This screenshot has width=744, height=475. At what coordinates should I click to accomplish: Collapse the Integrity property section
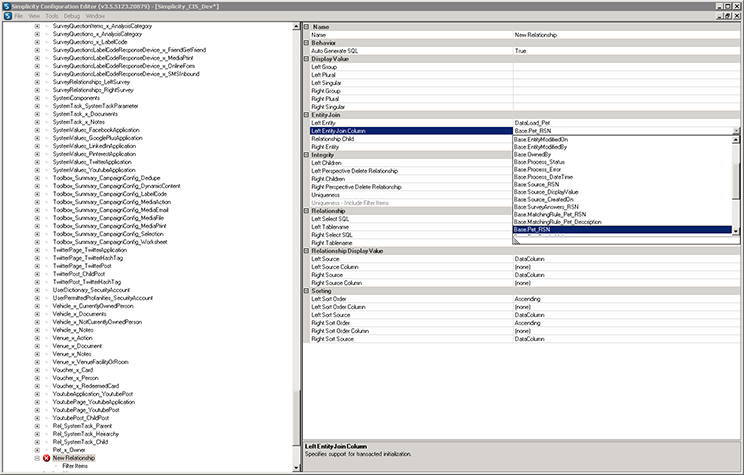307,155
